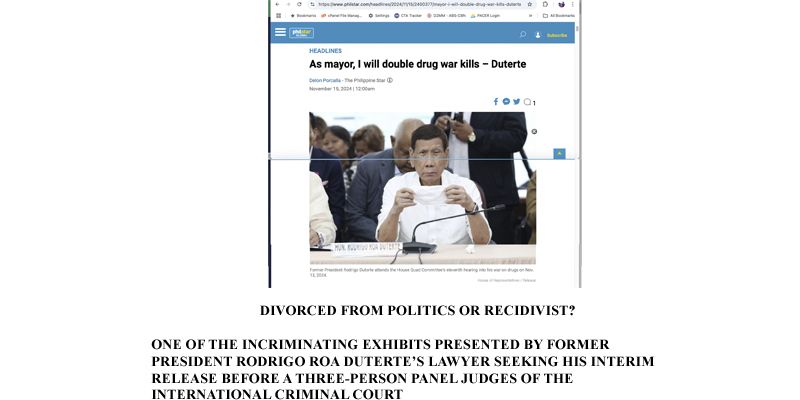Open the CTA Tracker bookmark
Viewport: 800px width, 400px height.
click(408, 16)
